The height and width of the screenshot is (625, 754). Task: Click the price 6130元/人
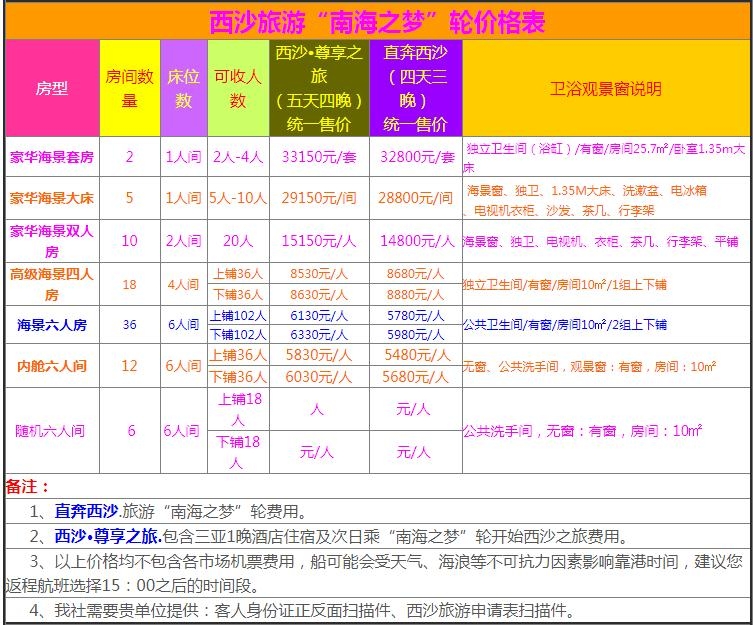point(319,316)
